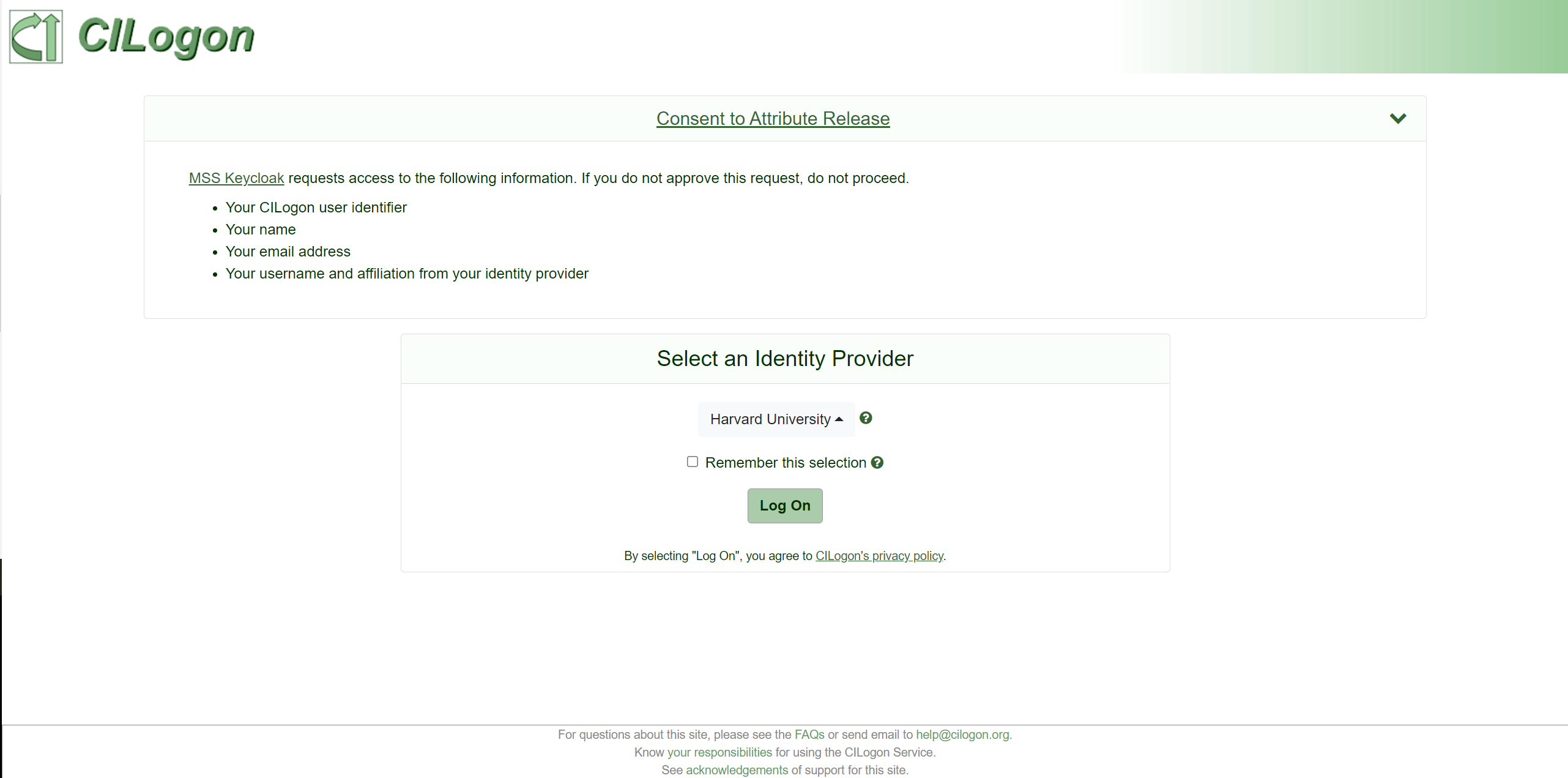Enable the Remember this selection option
This screenshot has width=1568, height=778.
[692, 462]
